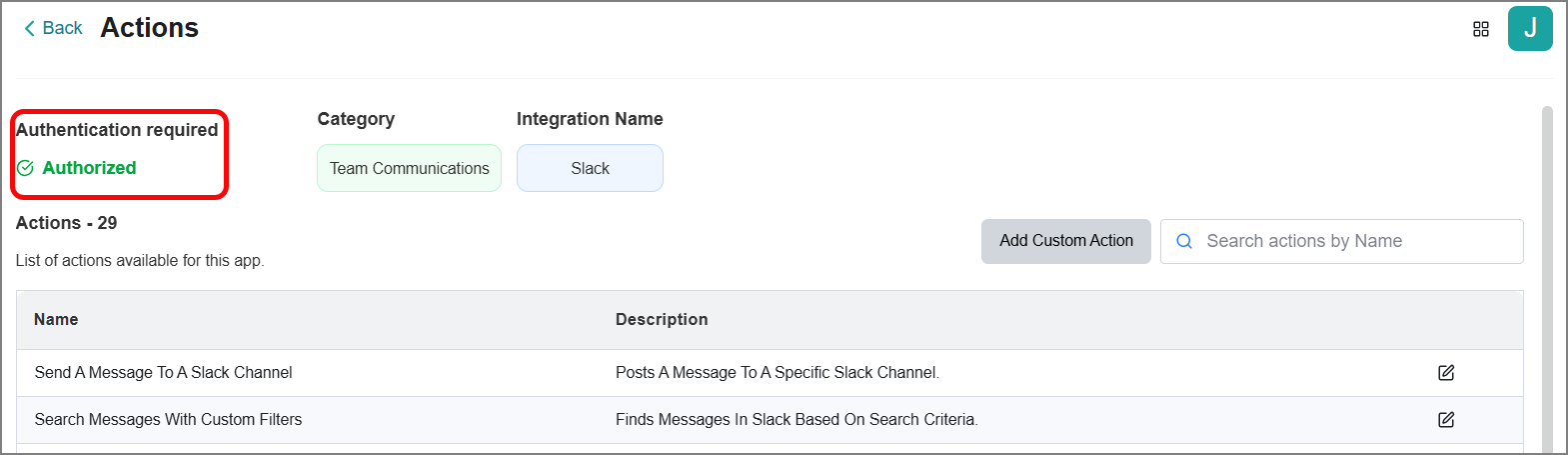Image resolution: width=1568 pixels, height=455 pixels.
Task: Focus the Search actions by Name field
Action: (x=1342, y=241)
